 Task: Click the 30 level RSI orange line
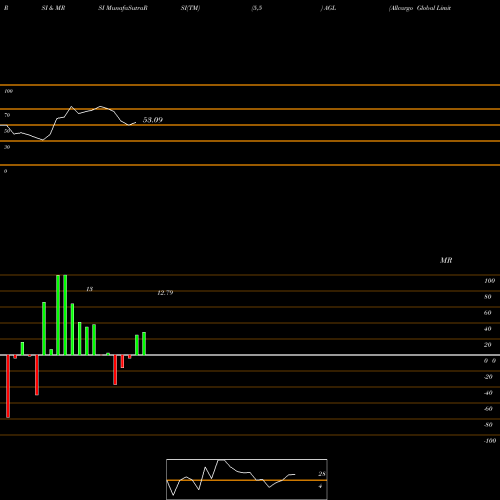(250, 141)
